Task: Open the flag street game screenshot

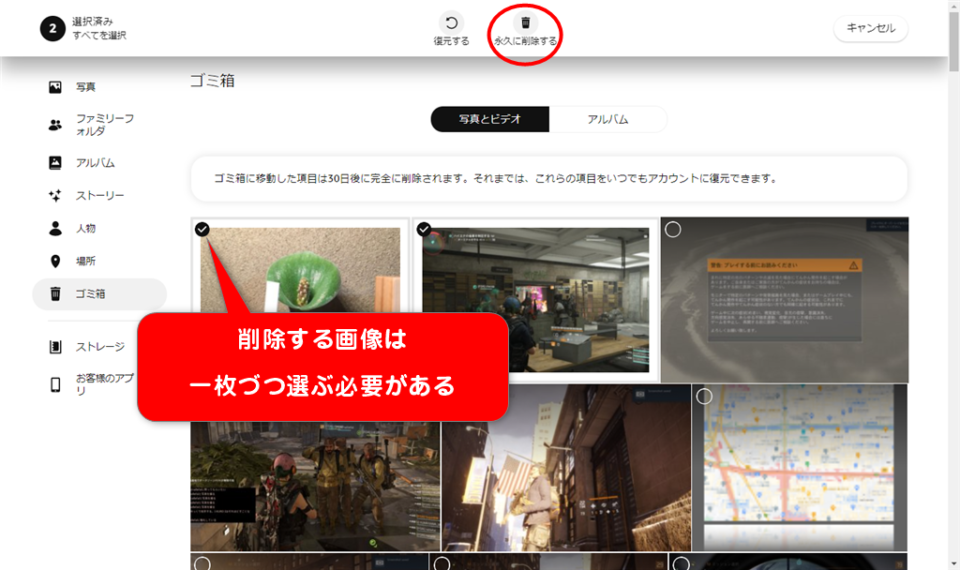Action: (566, 468)
